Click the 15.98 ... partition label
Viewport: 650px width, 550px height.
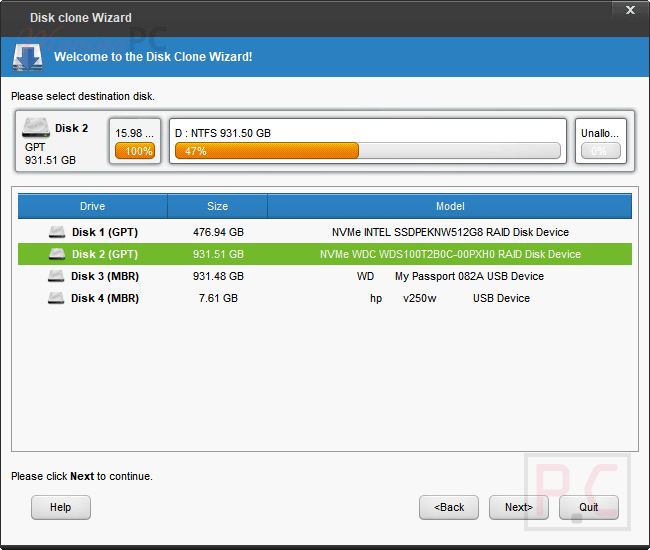click(x=134, y=133)
